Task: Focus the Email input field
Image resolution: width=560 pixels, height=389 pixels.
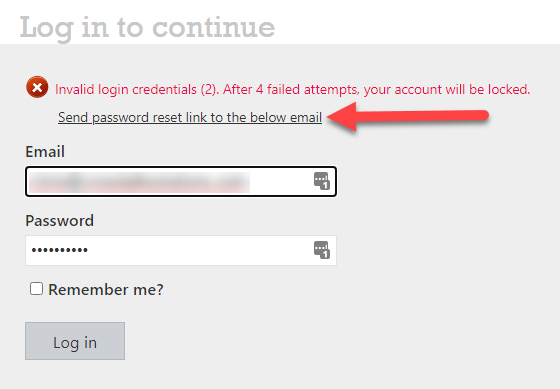Action: [x=181, y=181]
